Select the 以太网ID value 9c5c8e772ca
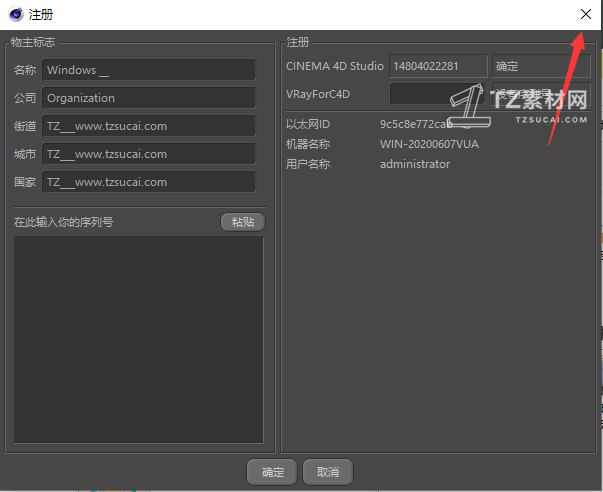The image size is (603, 492). point(416,124)
